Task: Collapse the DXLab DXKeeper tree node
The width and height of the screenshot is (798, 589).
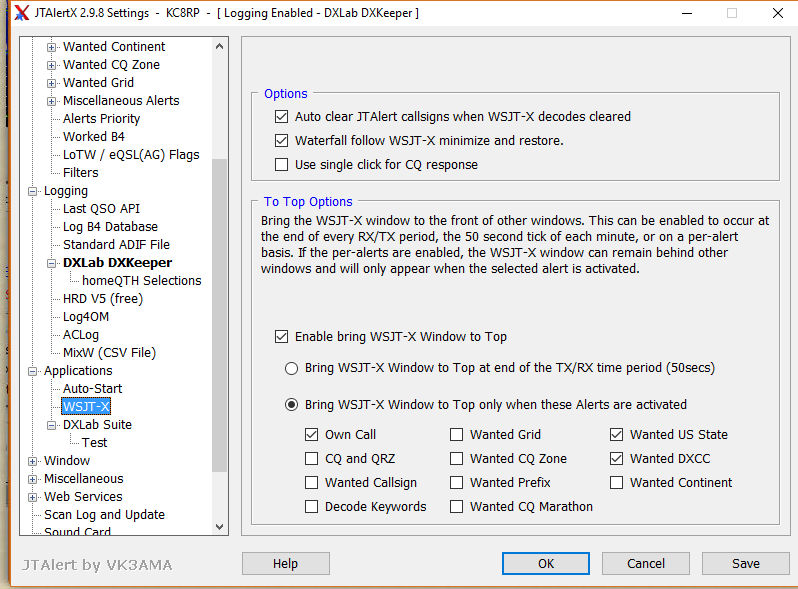Action: coord(51,263)
